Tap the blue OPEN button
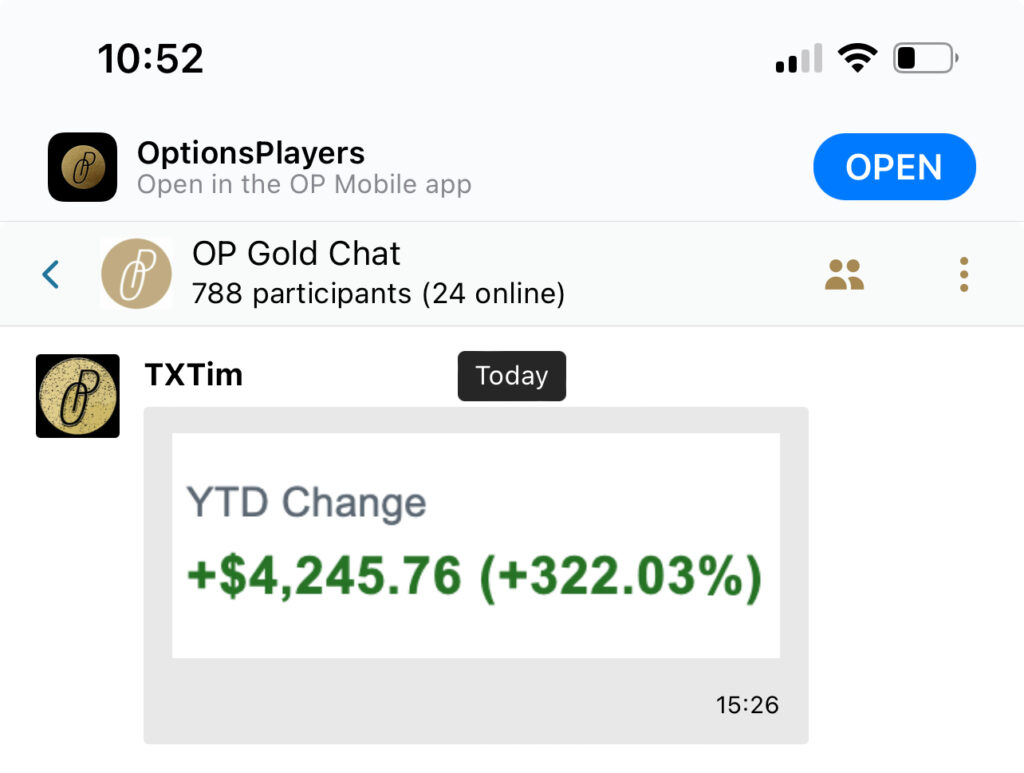 (x=894, y=167)
